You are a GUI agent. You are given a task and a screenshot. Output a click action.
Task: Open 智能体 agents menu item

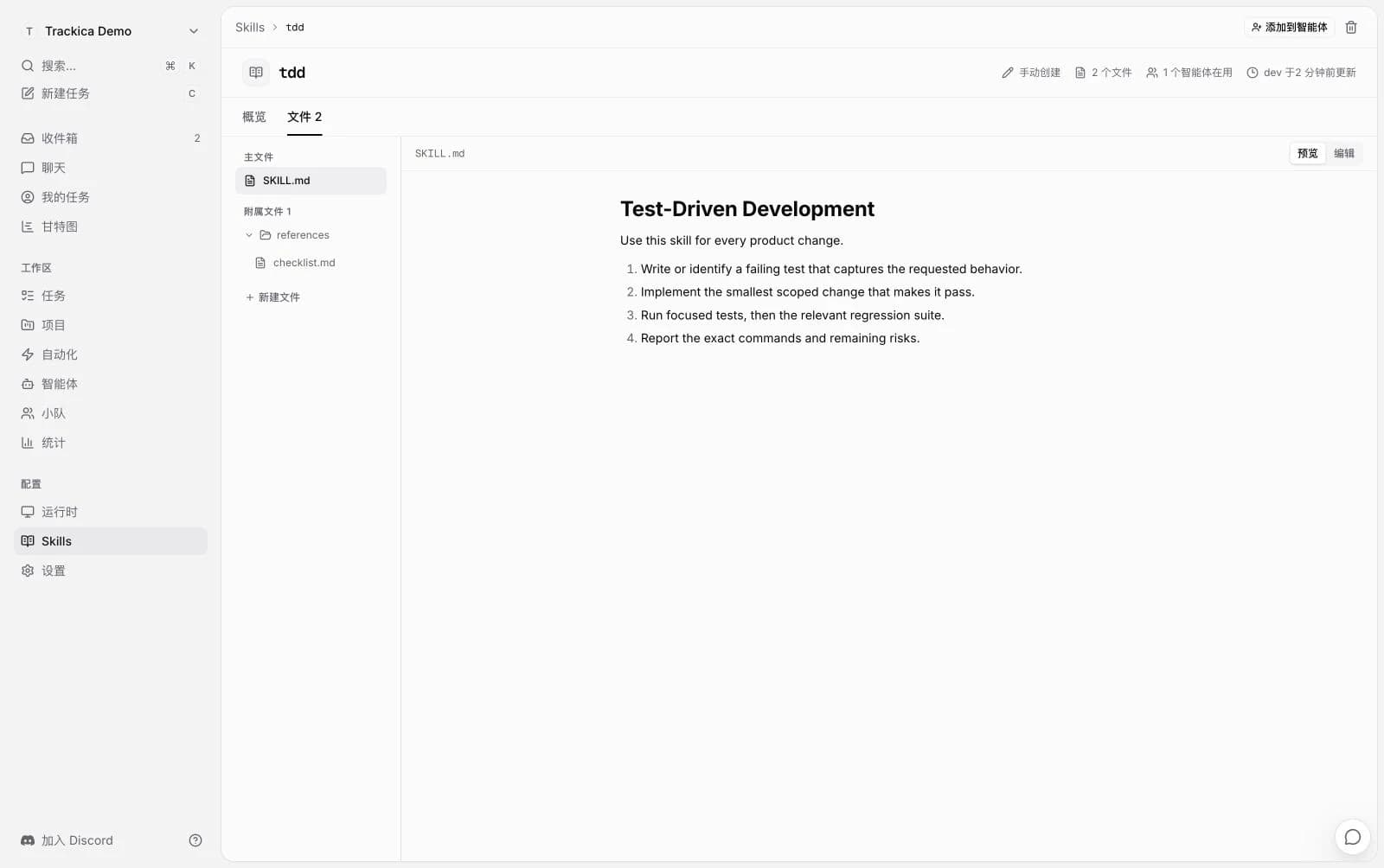tap(110, 384)
